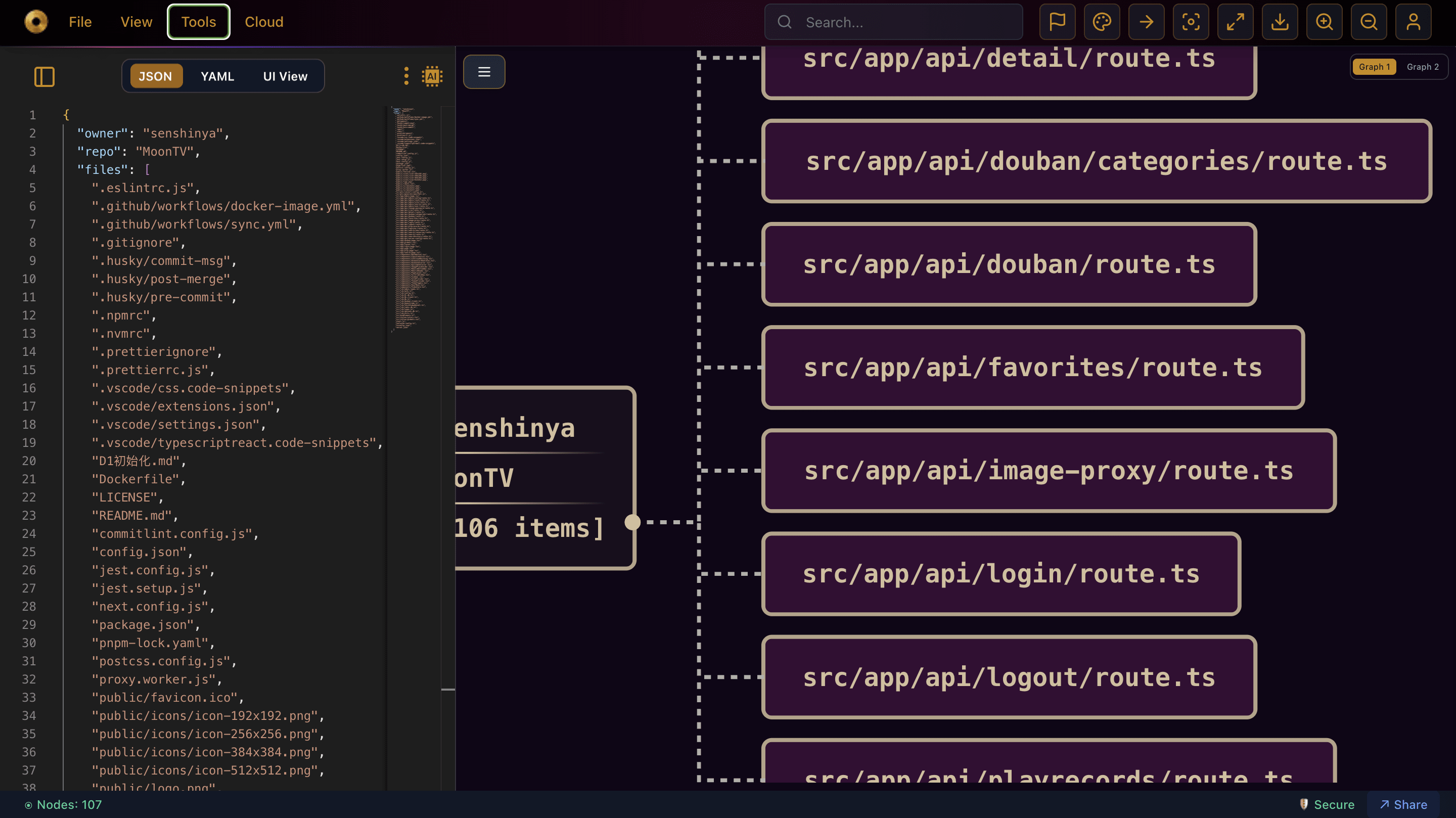1456x818 pixels.
Task: Click the AI chip icon
Action: 432,76
